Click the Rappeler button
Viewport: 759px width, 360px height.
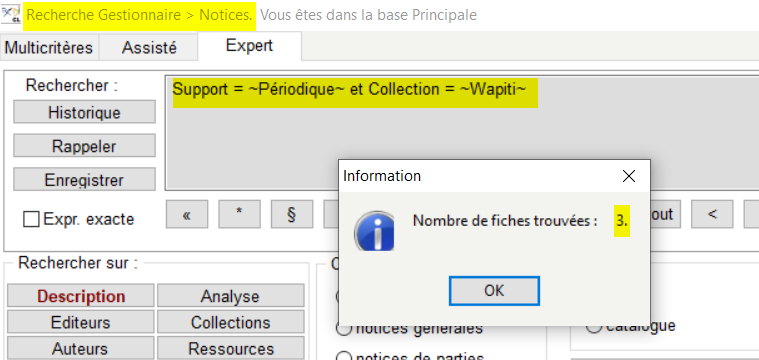(x=84, y=146)
